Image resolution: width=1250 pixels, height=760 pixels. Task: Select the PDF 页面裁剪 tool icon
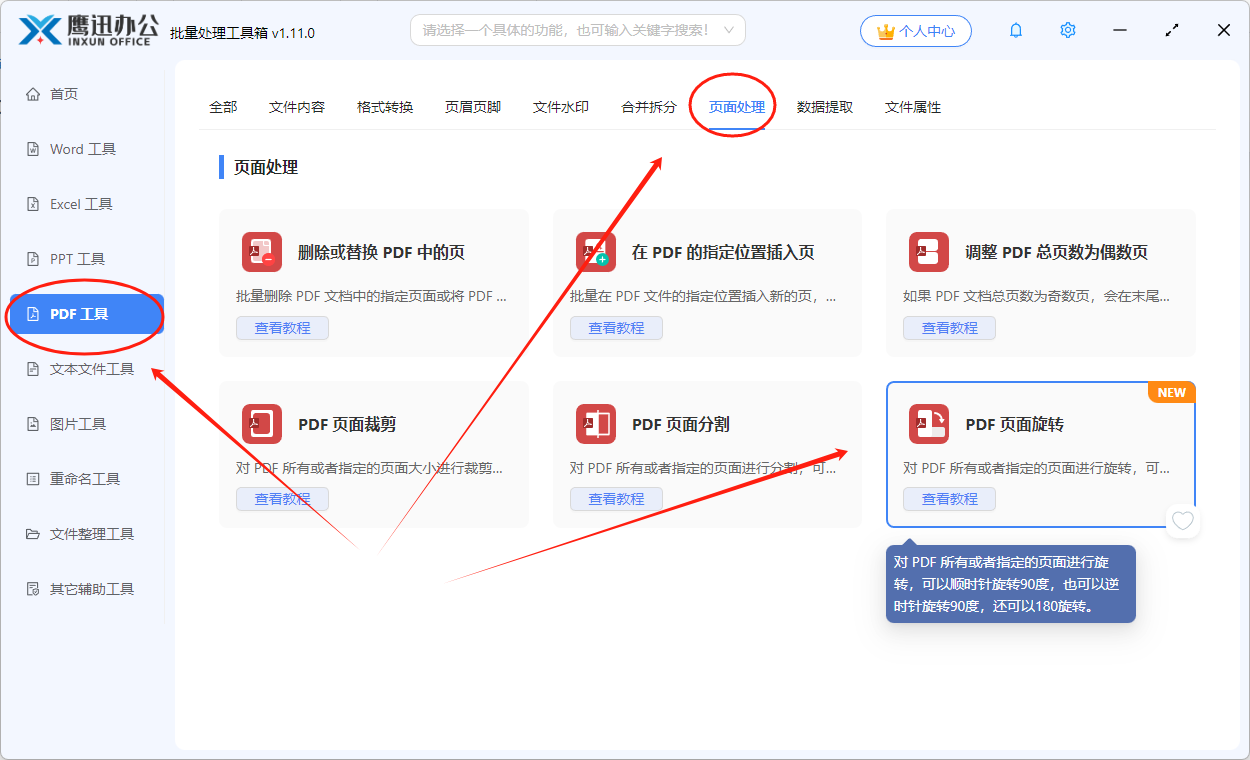pos(261,424)
